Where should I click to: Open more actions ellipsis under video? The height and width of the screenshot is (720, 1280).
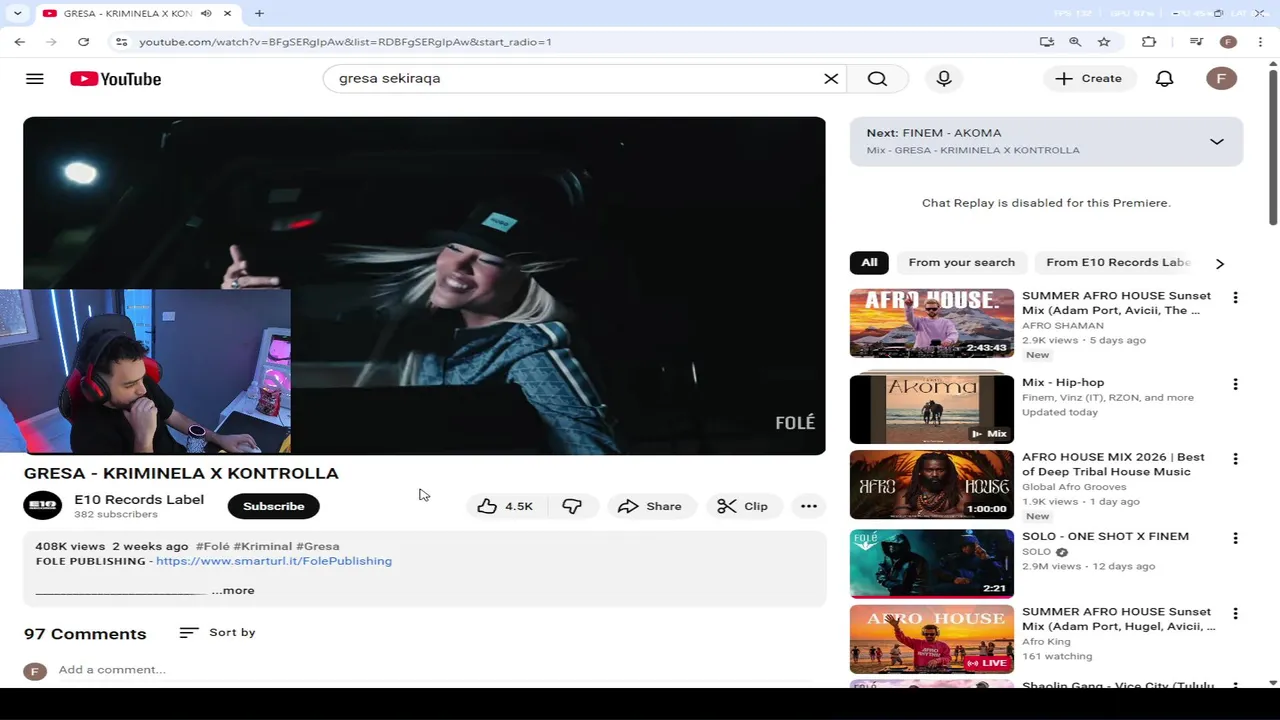coord(808,506)
